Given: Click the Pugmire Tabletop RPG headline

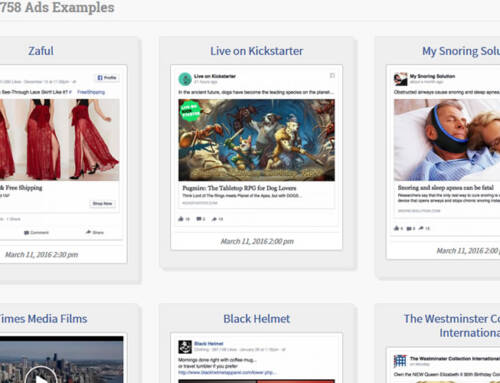Looking at the screenshot, I should pos(239,188).
